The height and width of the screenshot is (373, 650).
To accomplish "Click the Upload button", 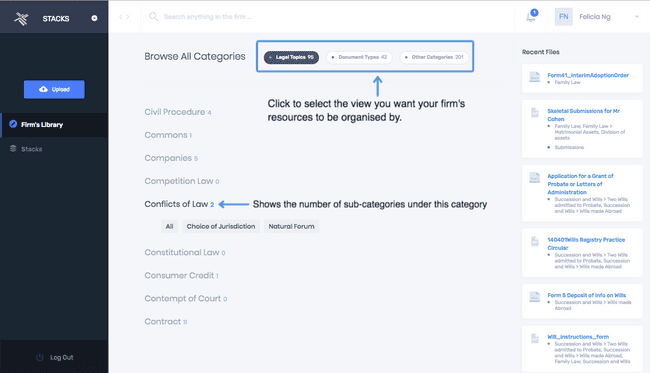I will [54, 90].
